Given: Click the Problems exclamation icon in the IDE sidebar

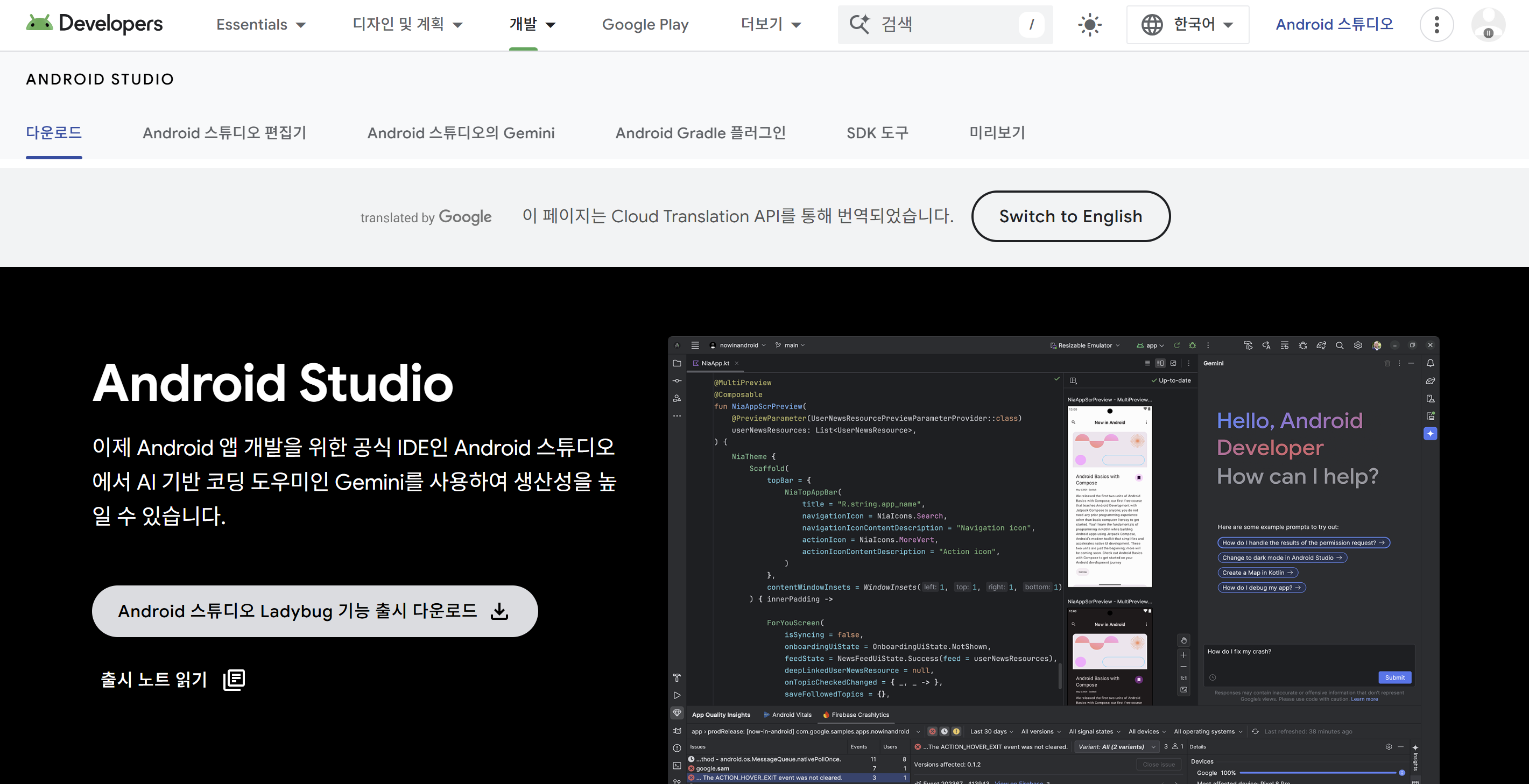Looking at the screenshot, I should (677, 748).
